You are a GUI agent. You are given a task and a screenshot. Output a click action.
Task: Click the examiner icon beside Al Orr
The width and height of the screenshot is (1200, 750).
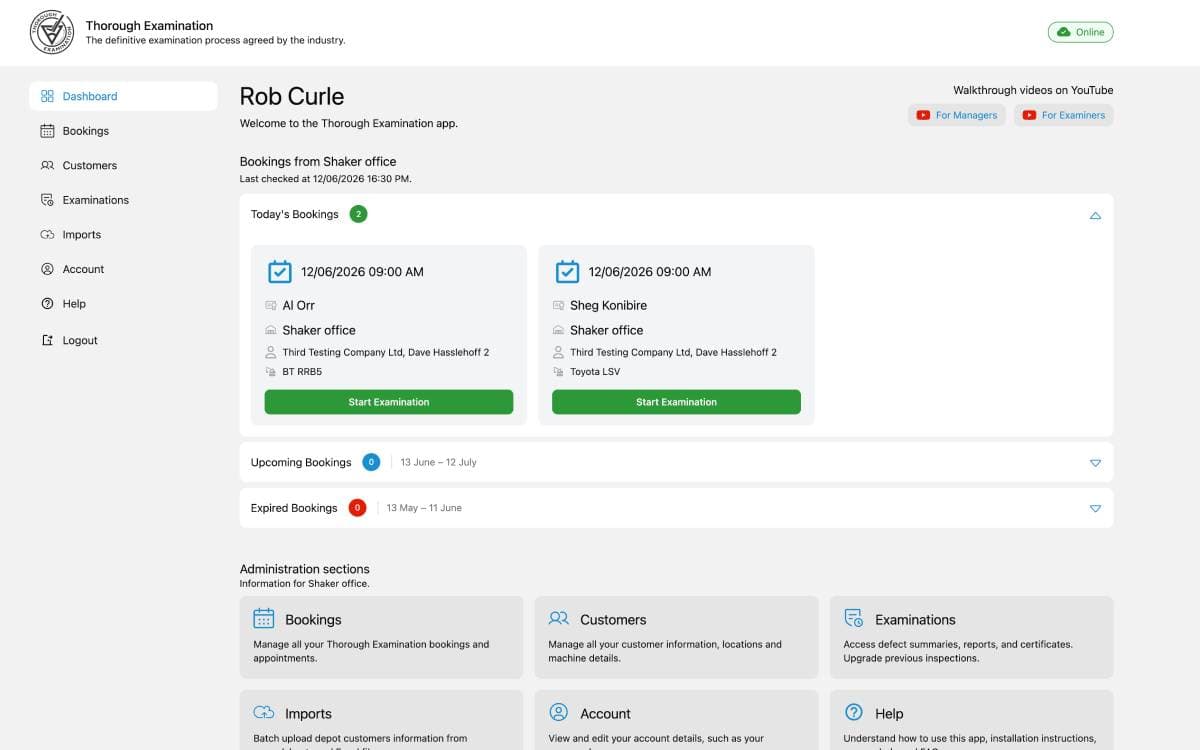[270, 305]
